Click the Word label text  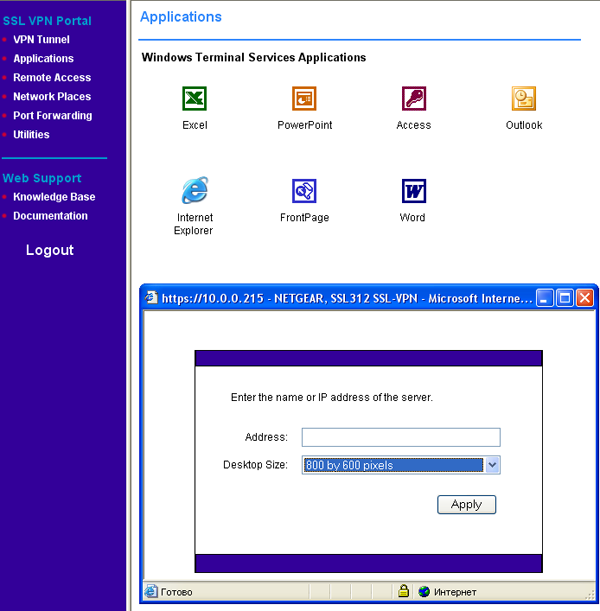pos(412,217)
